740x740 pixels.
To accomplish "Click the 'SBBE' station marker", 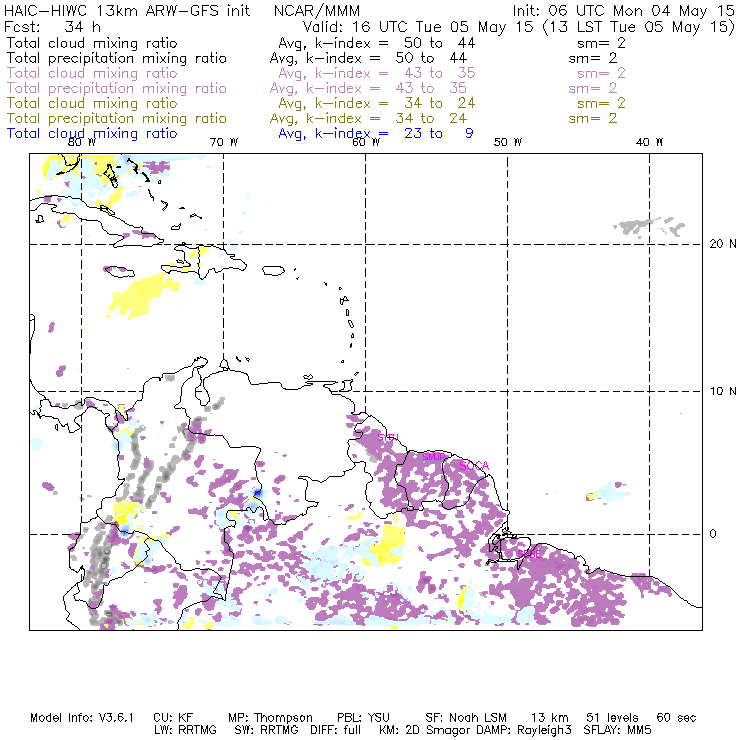I will click(x=529, y=554).
